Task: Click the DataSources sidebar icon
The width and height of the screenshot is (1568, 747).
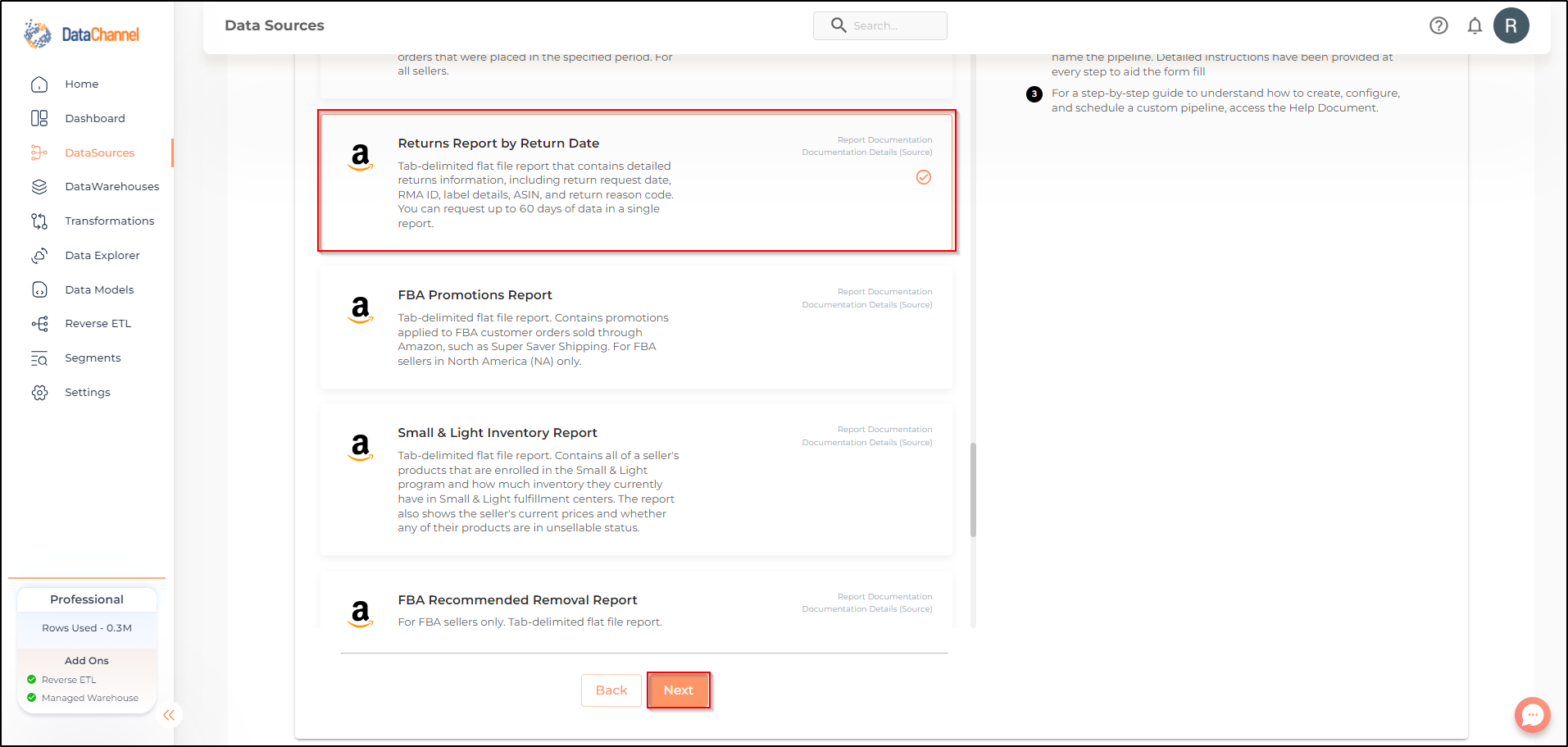Action: pos(39,153)
